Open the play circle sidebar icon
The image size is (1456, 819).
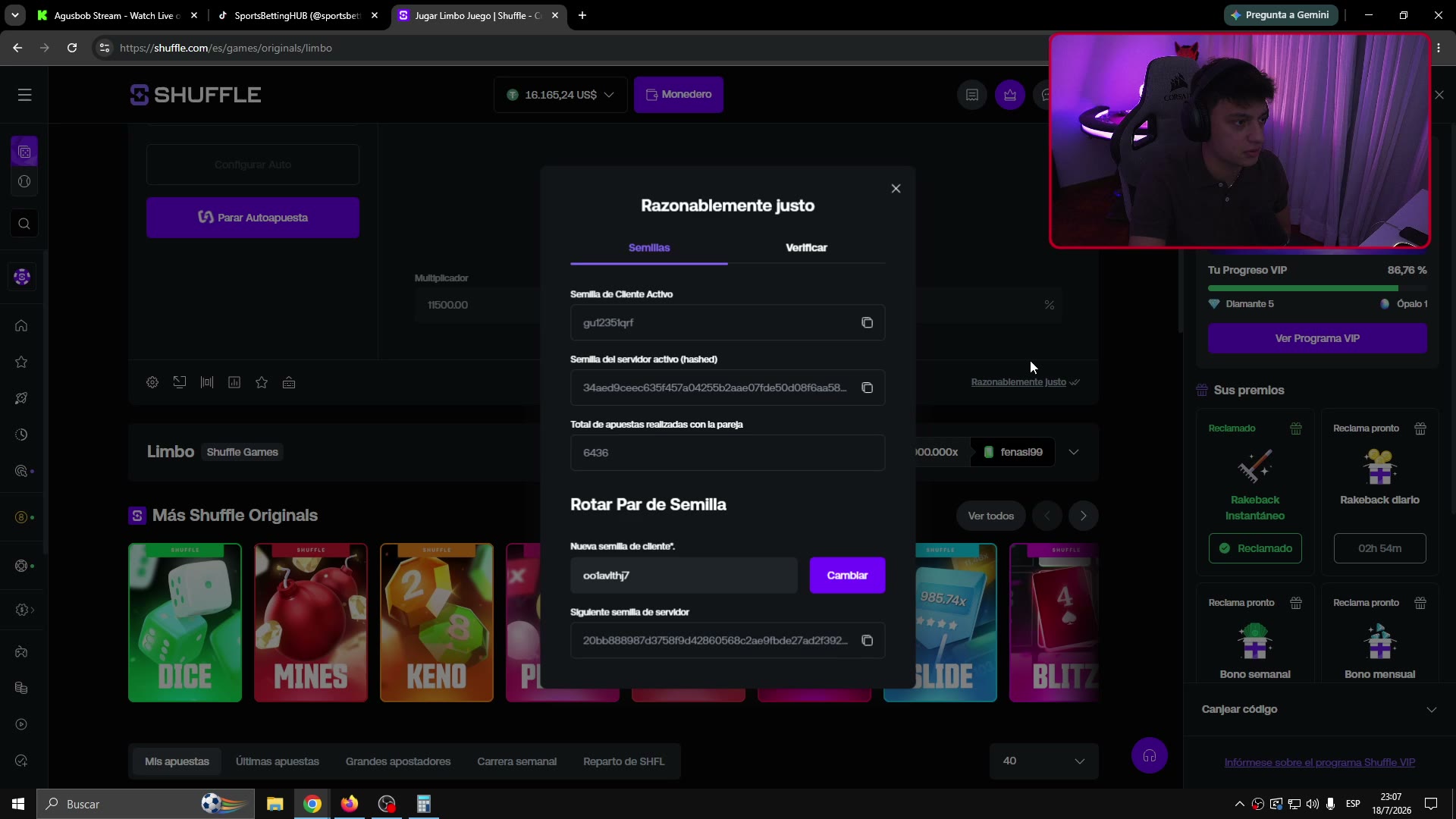(21, 724)
